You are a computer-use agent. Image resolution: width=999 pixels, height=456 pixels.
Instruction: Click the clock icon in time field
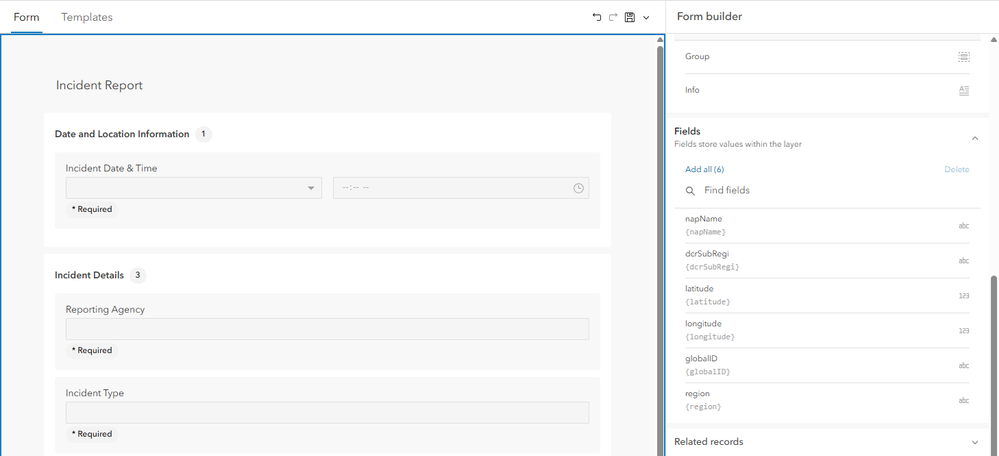pyautogui.click(x=579, y=188)
